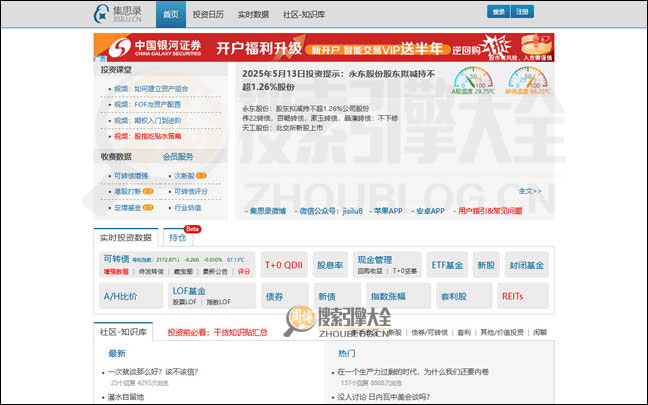648x405 pixels.
Task: Open 次新股 paid data link
Action: (x=184, y=176)
